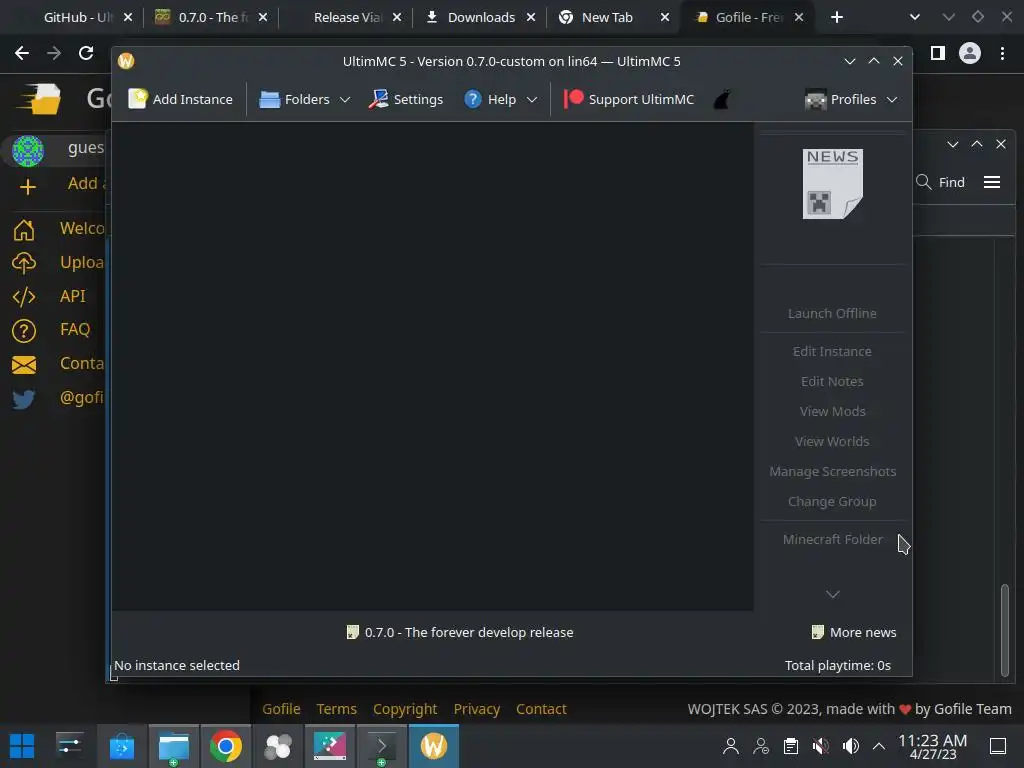Open system settings sliders icon in taskbar

(69, 746)
